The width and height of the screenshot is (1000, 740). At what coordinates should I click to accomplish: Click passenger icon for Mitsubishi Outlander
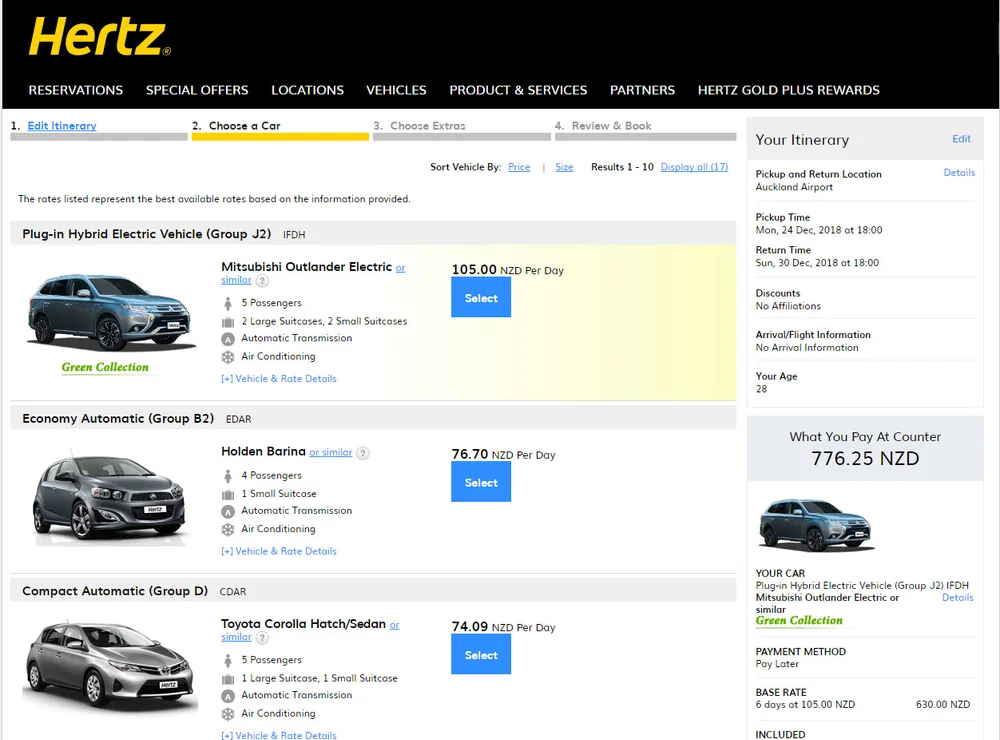point(228,304)
